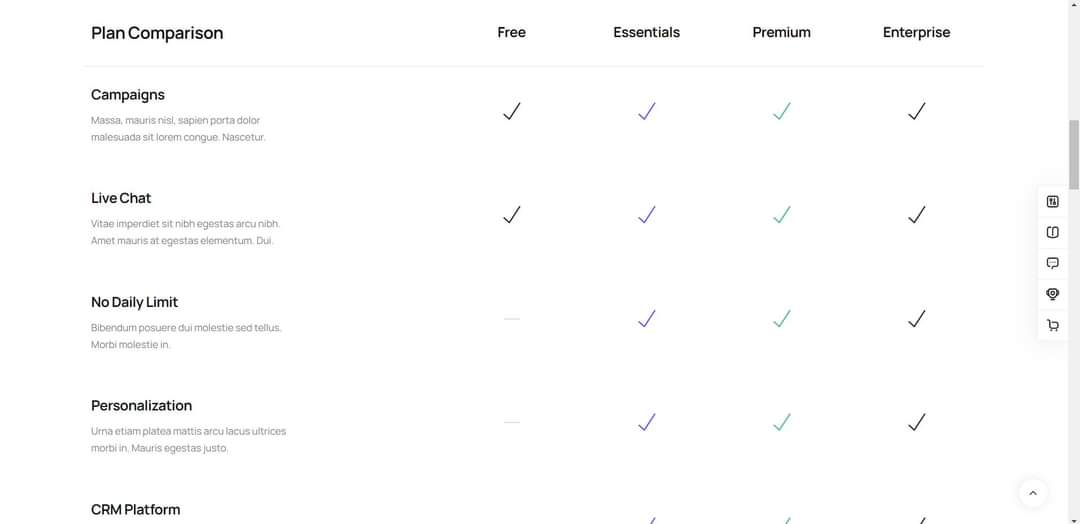Click Live Chat checkmark under Premium plan
The image size is (1080, 524).
[x=782, y=215]
